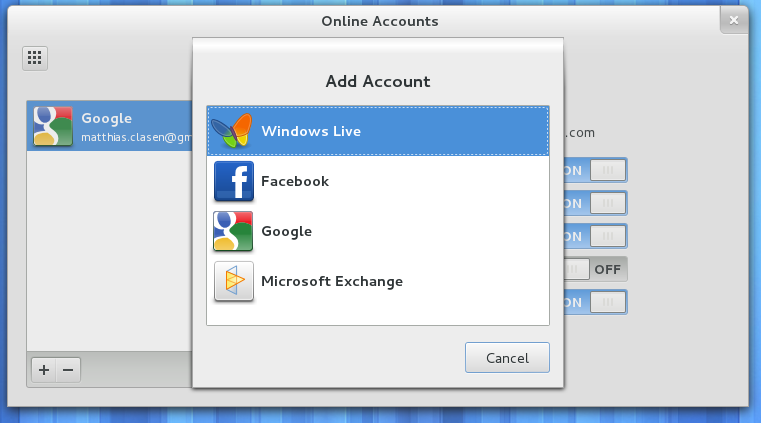This screenshot has width=761, height=423.
Task: Choose Microsoft Exchange account type
Action: tap(378, 281)
